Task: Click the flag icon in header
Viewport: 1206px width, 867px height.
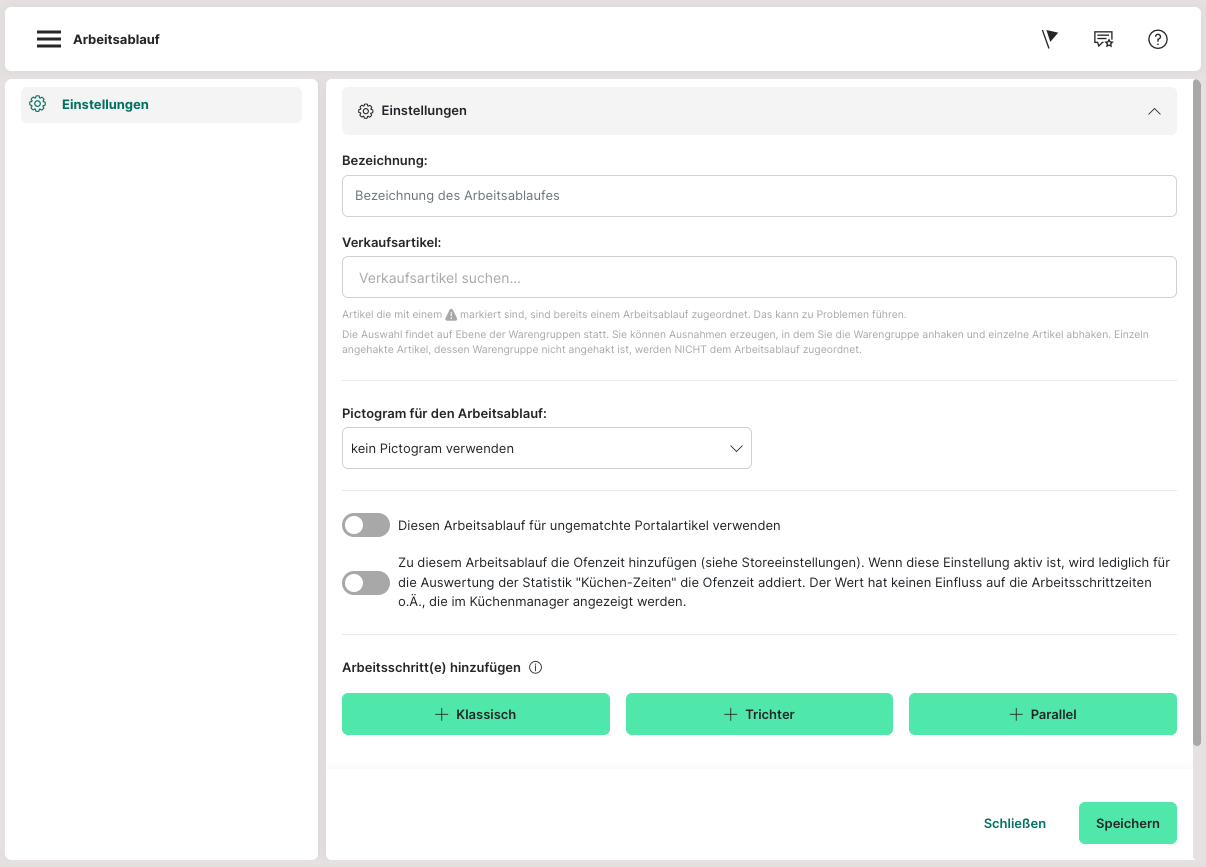Action: coord(1049,39)
